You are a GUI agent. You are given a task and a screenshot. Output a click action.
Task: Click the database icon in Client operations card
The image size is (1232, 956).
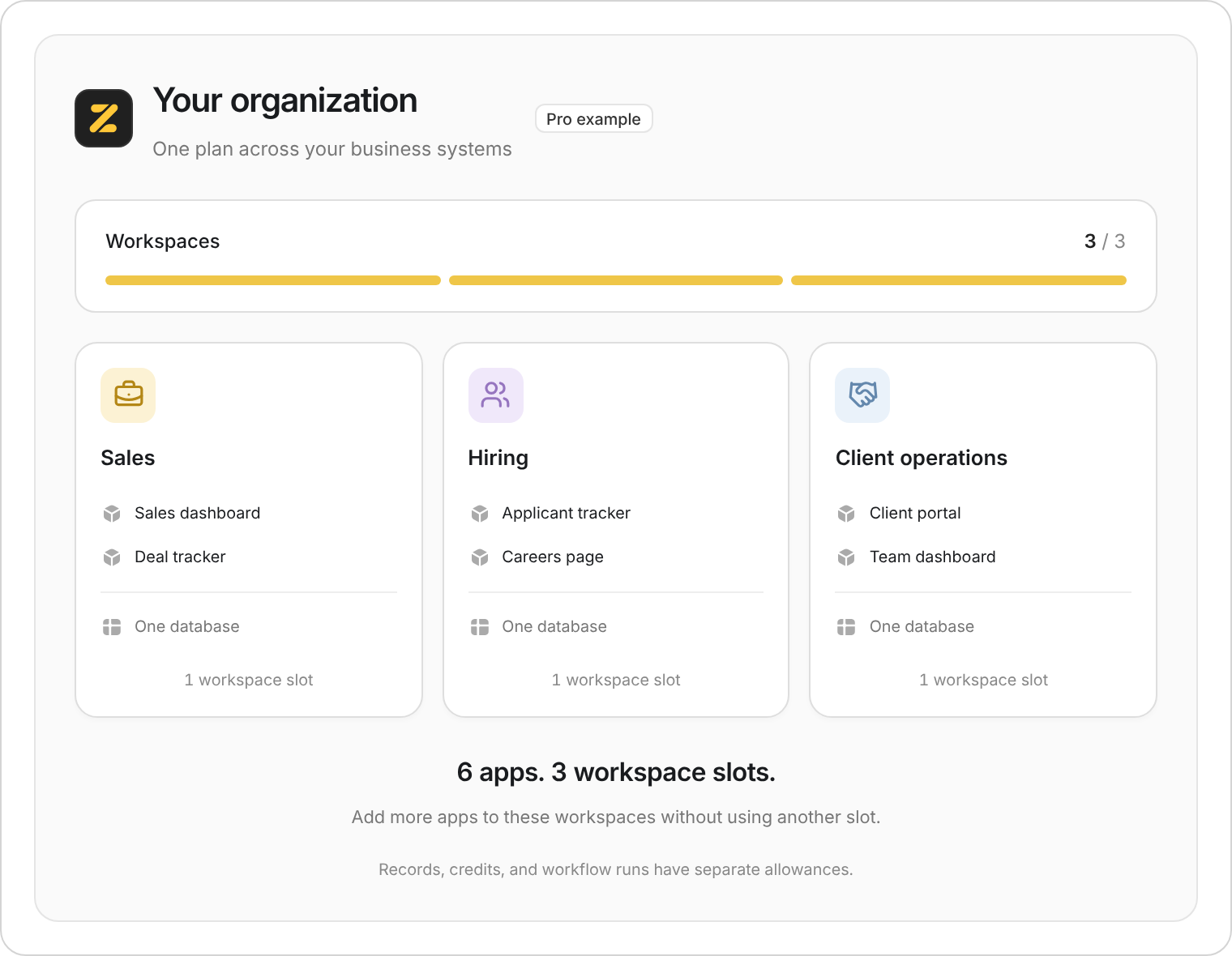pos(846,627)
